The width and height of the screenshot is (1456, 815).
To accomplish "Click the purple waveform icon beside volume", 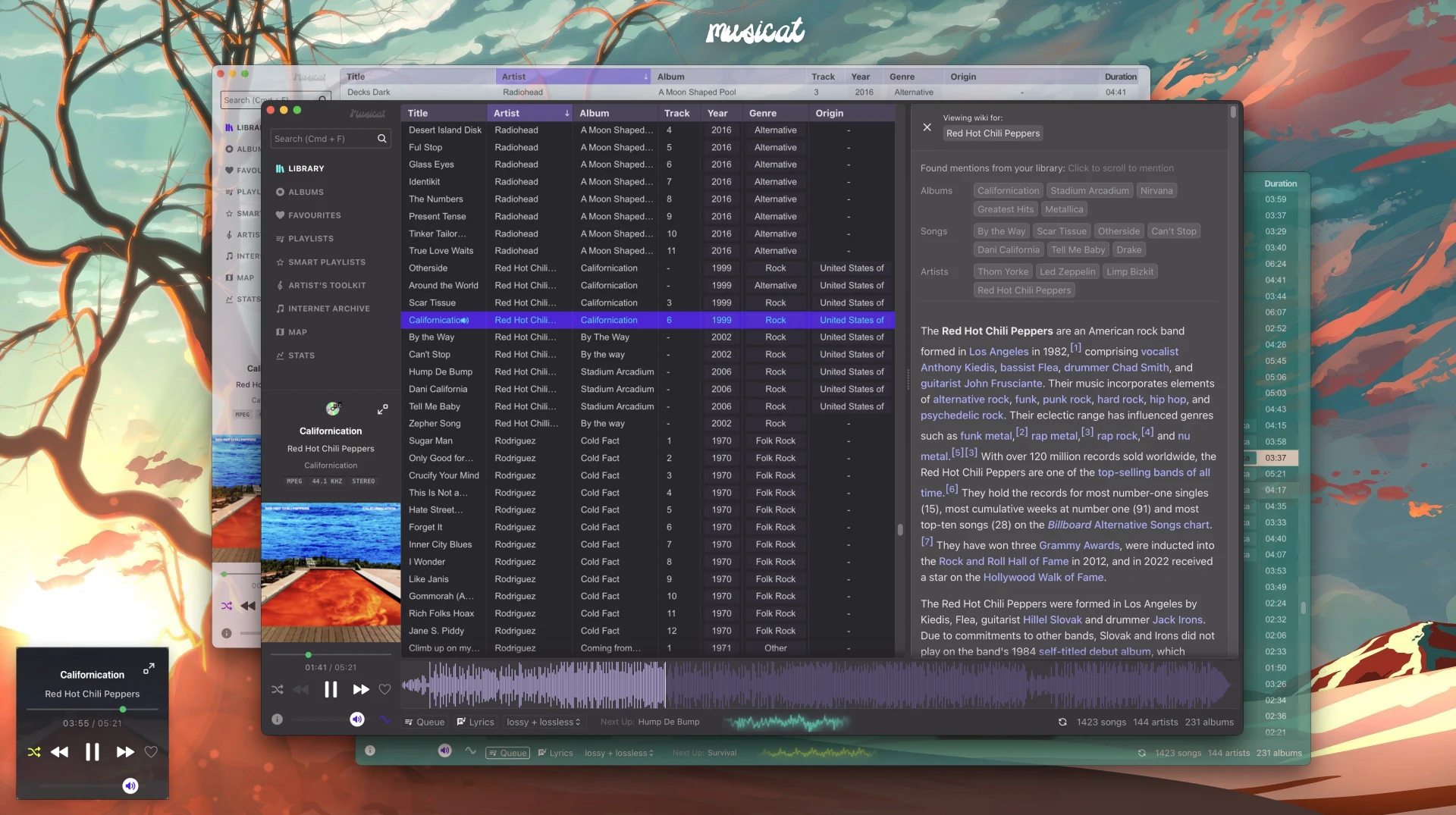I will pos(385,719).
